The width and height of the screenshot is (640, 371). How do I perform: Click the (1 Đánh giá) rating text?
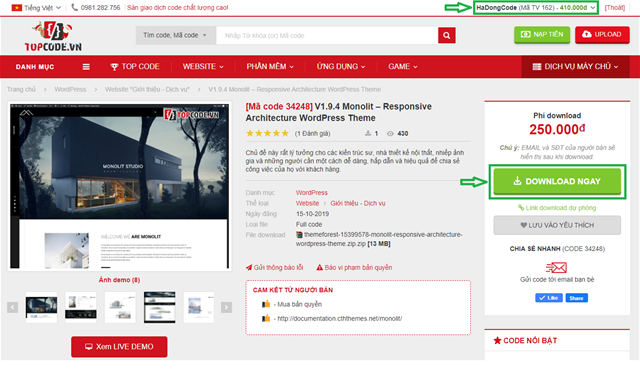pyautogui.click(x=312, y=133)
